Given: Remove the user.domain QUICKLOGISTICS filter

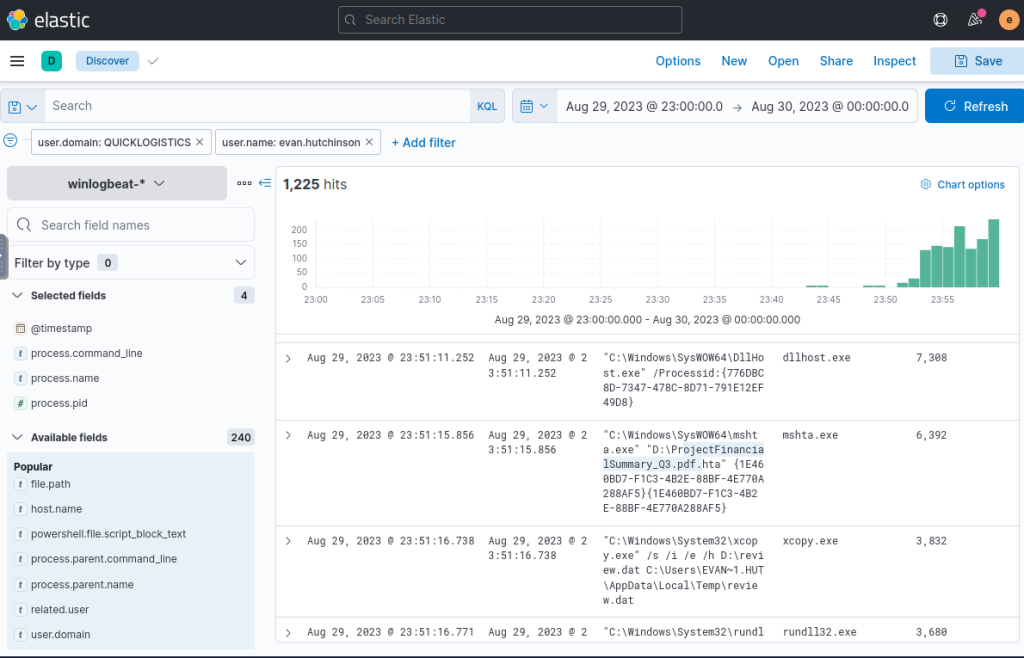Looking at the screenshot, I should tap(200, 142).
